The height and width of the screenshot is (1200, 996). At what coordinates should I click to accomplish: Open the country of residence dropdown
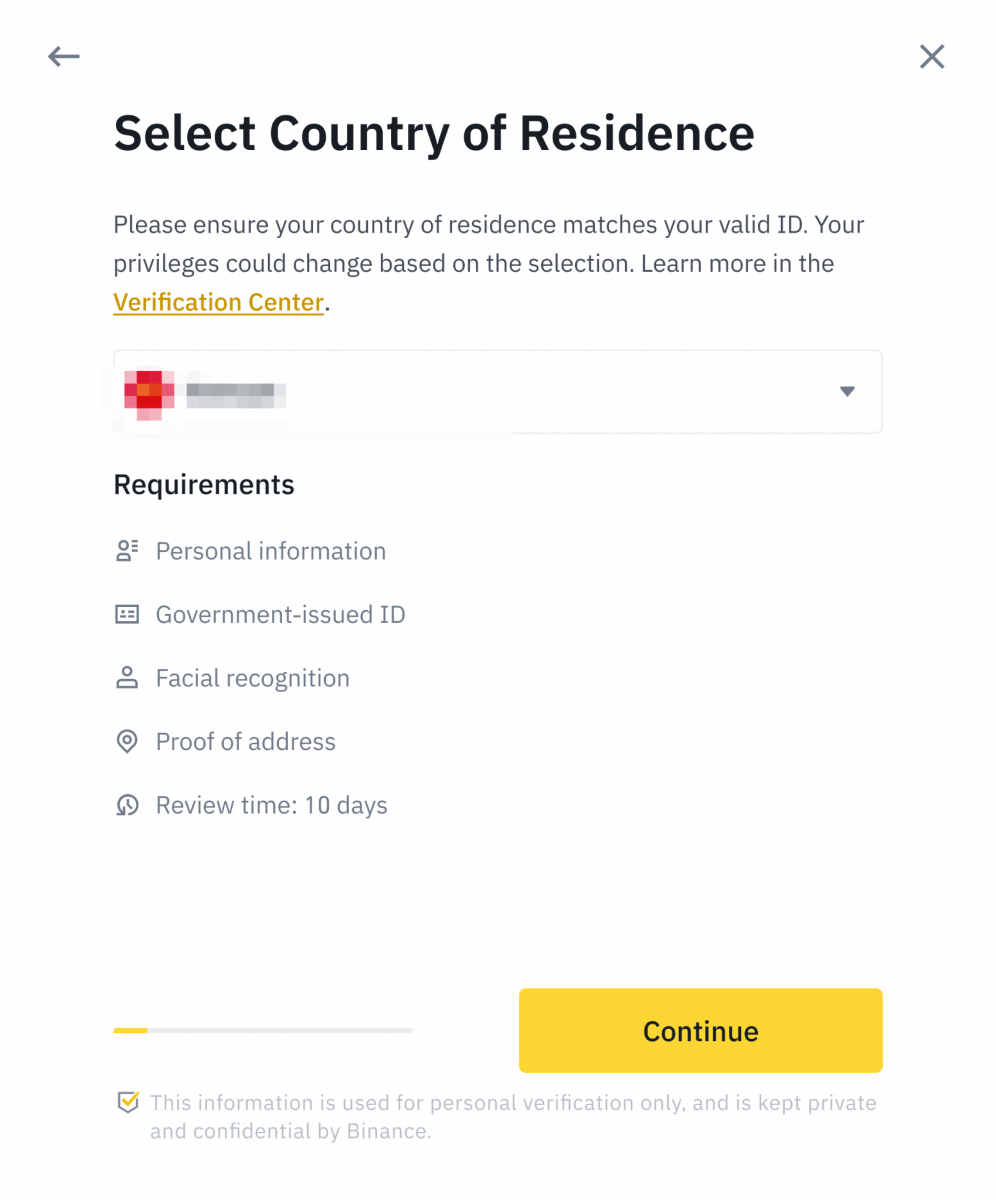pyautogui.click(x=497, y=391)
